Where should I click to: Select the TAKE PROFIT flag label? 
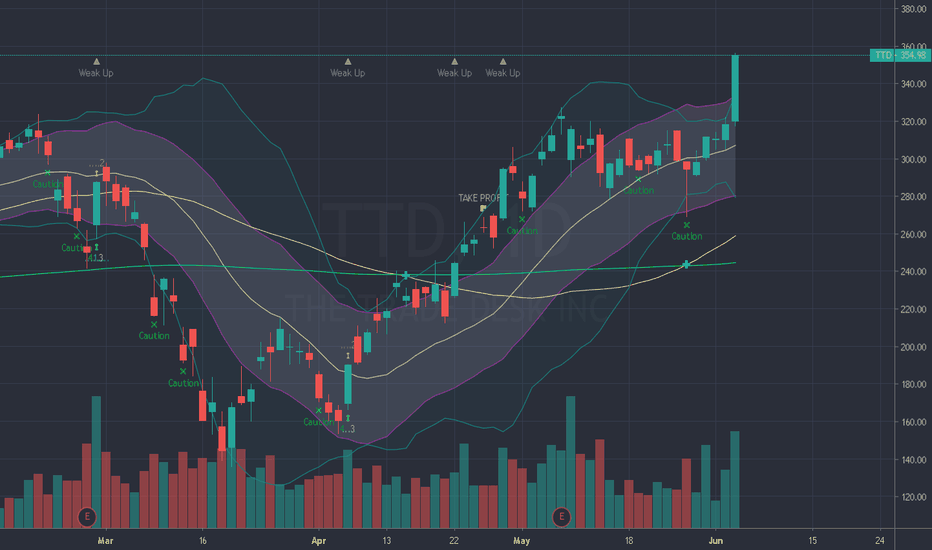pyautogui.click(x=483, y=198)
